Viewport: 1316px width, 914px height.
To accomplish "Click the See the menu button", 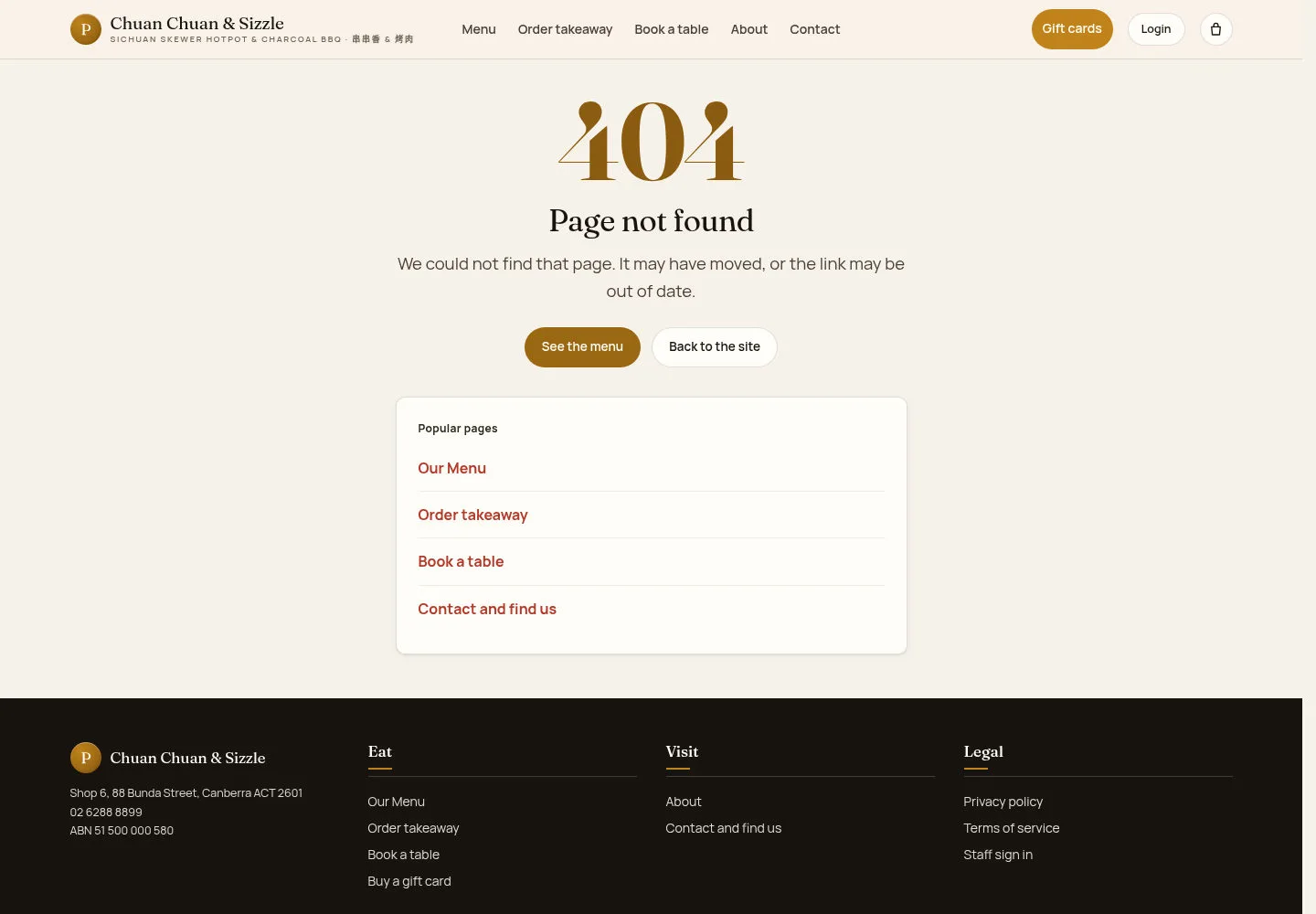I will coord(582,347).
